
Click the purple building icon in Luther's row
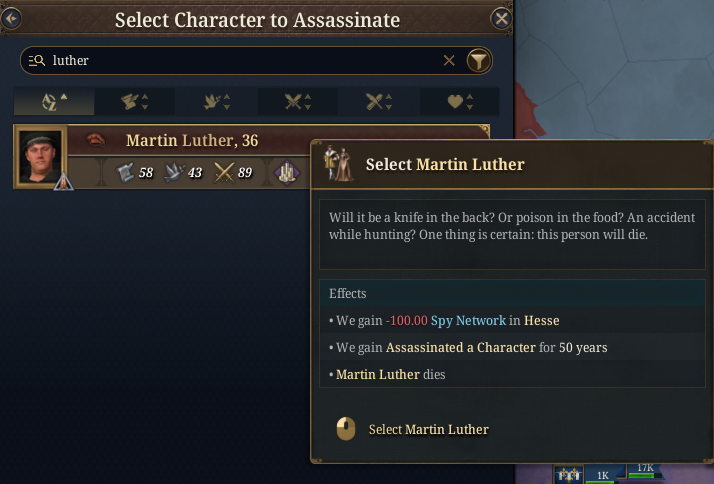click(x=285, y=172)
